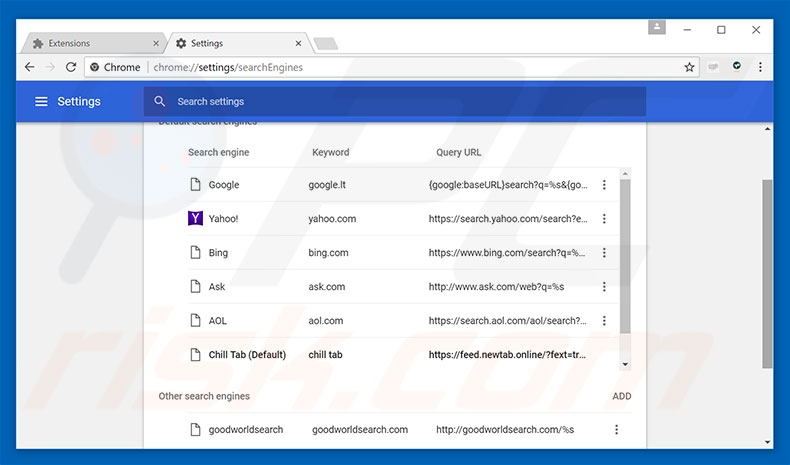Click the Yahoo! purple Y favicon

(195, 218)
